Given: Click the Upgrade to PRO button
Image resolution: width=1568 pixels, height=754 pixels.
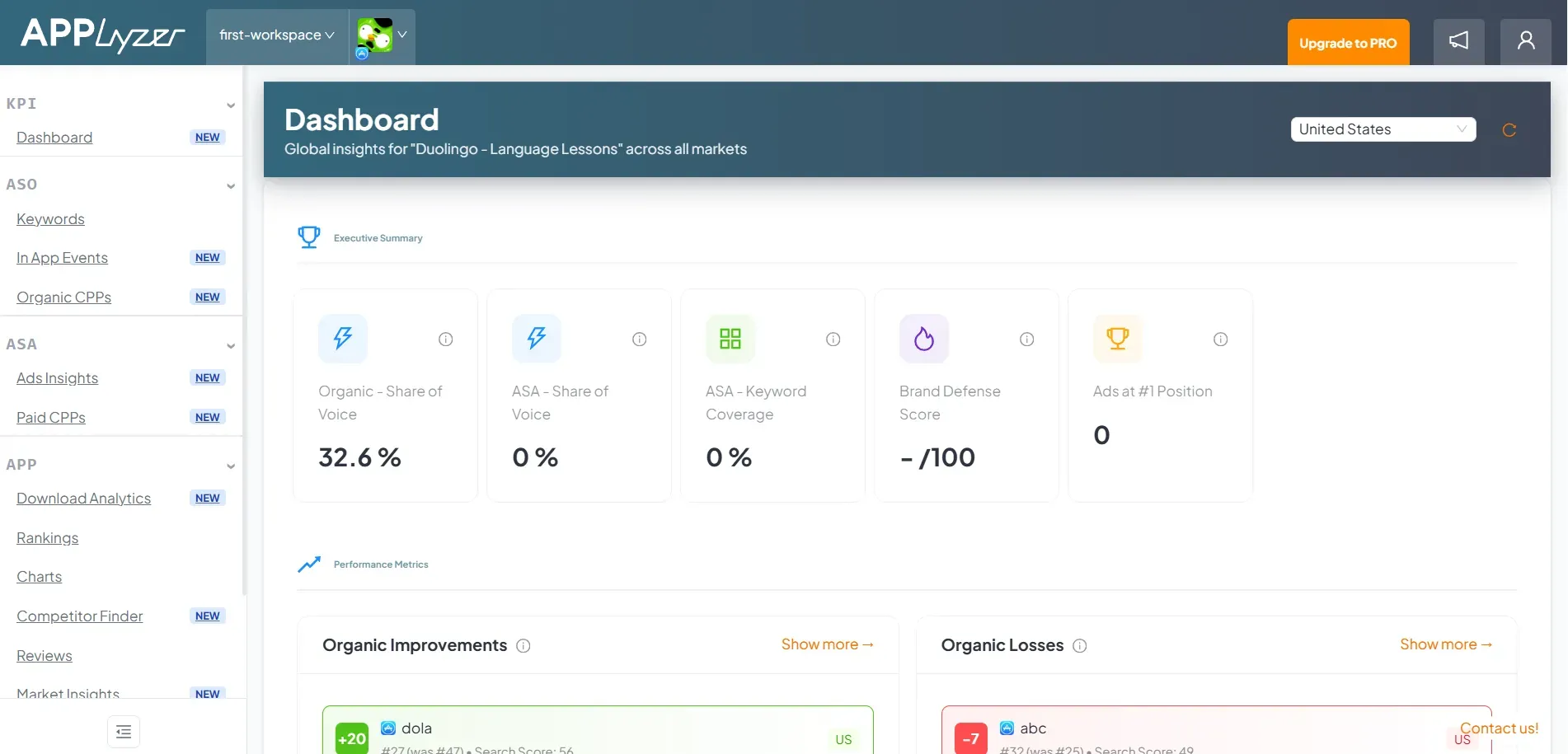Looking at the screenshot, I should point(1347,42).
